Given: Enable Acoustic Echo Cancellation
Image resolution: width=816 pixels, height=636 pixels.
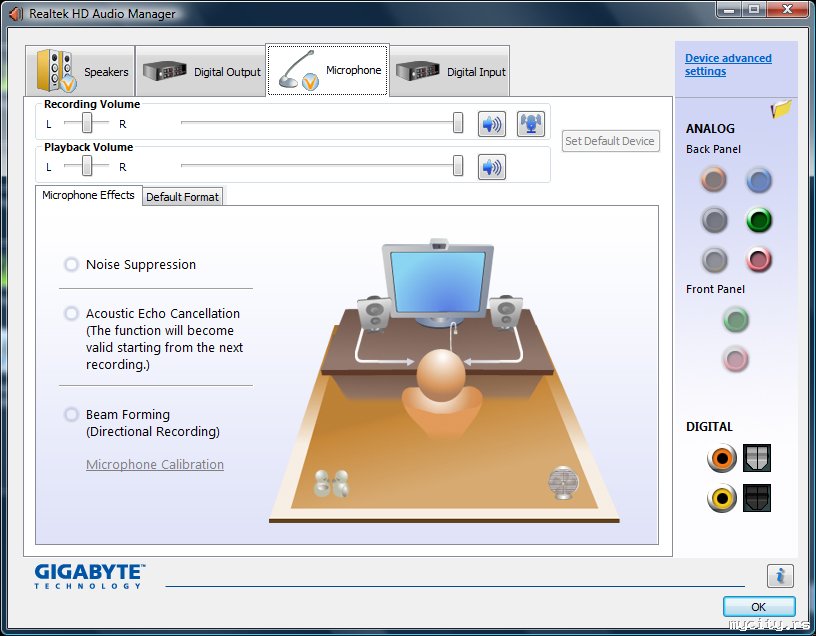Looking at the screenshot, I should coord(71,313).
